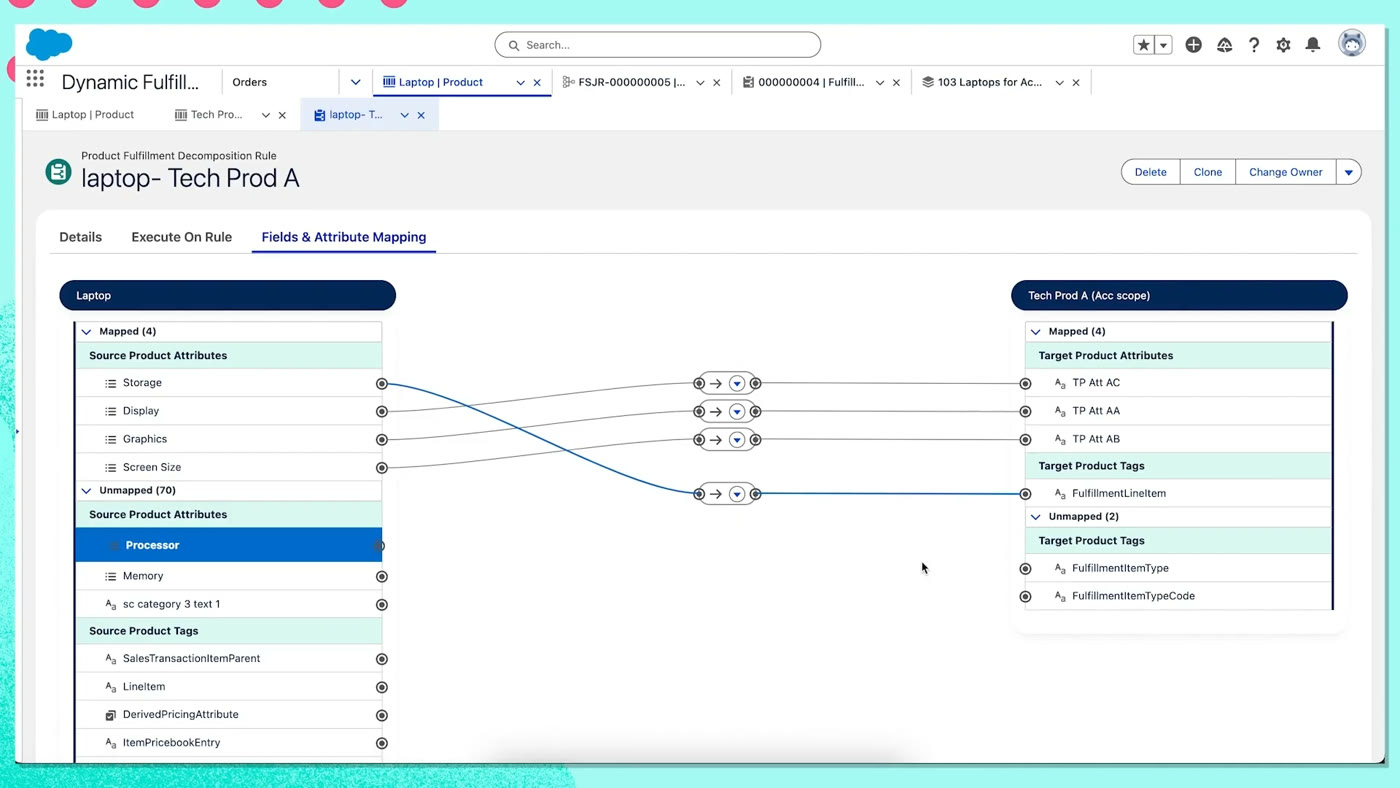Select the SalesTransactionItemParent source tag row
The image size is (1400, 788).
click(x=229, y=659)
